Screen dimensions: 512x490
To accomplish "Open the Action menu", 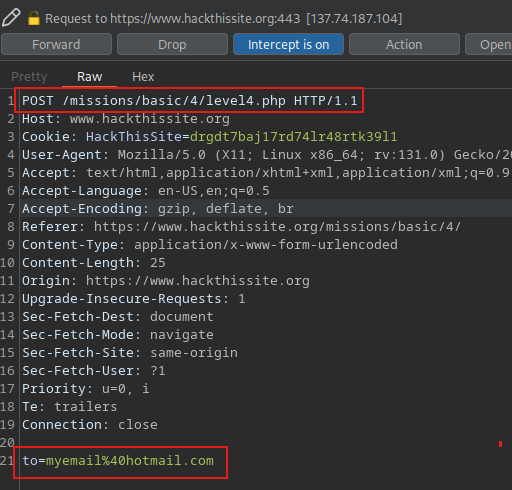I will click(x=404, y=44).
